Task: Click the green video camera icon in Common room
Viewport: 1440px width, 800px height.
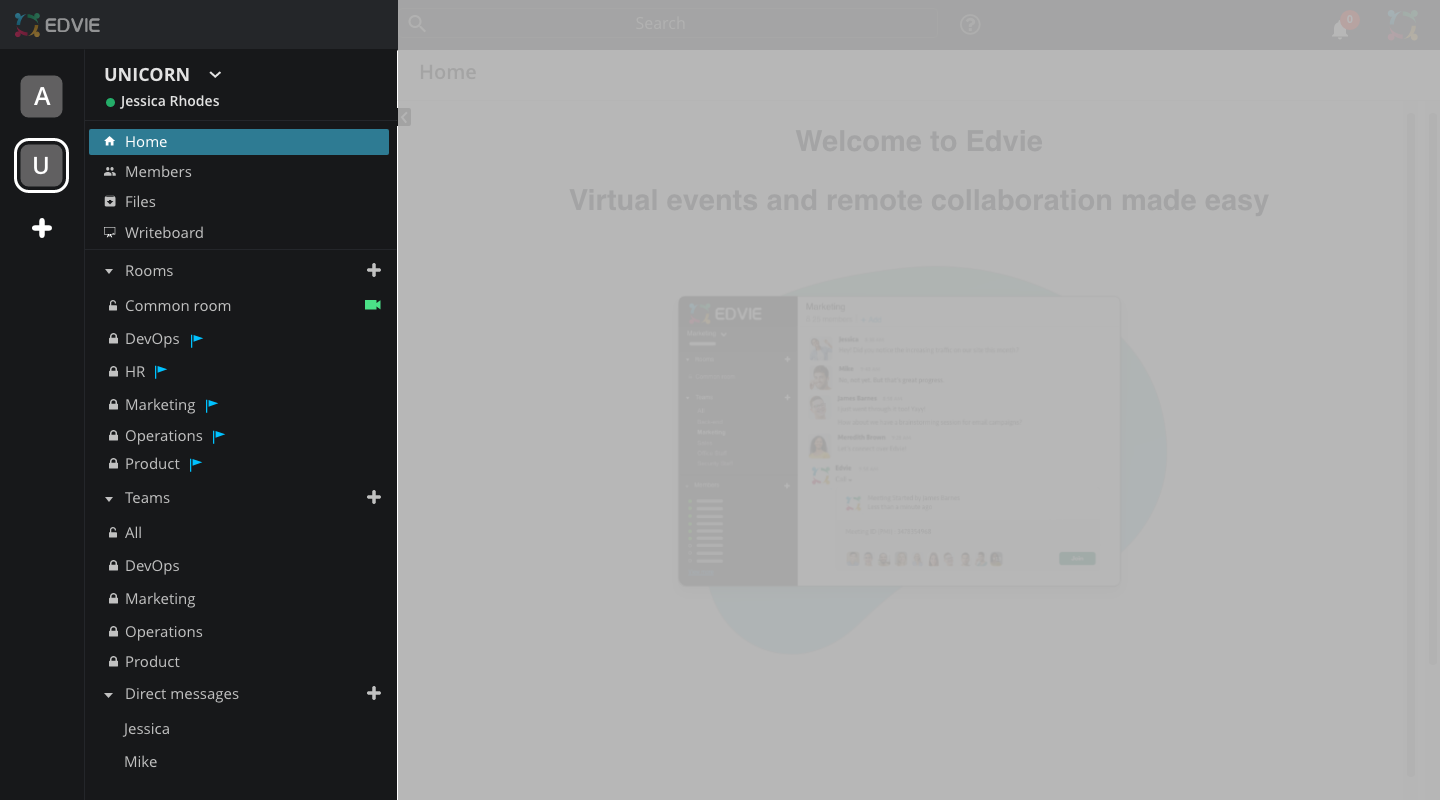Action: [373, 305]
